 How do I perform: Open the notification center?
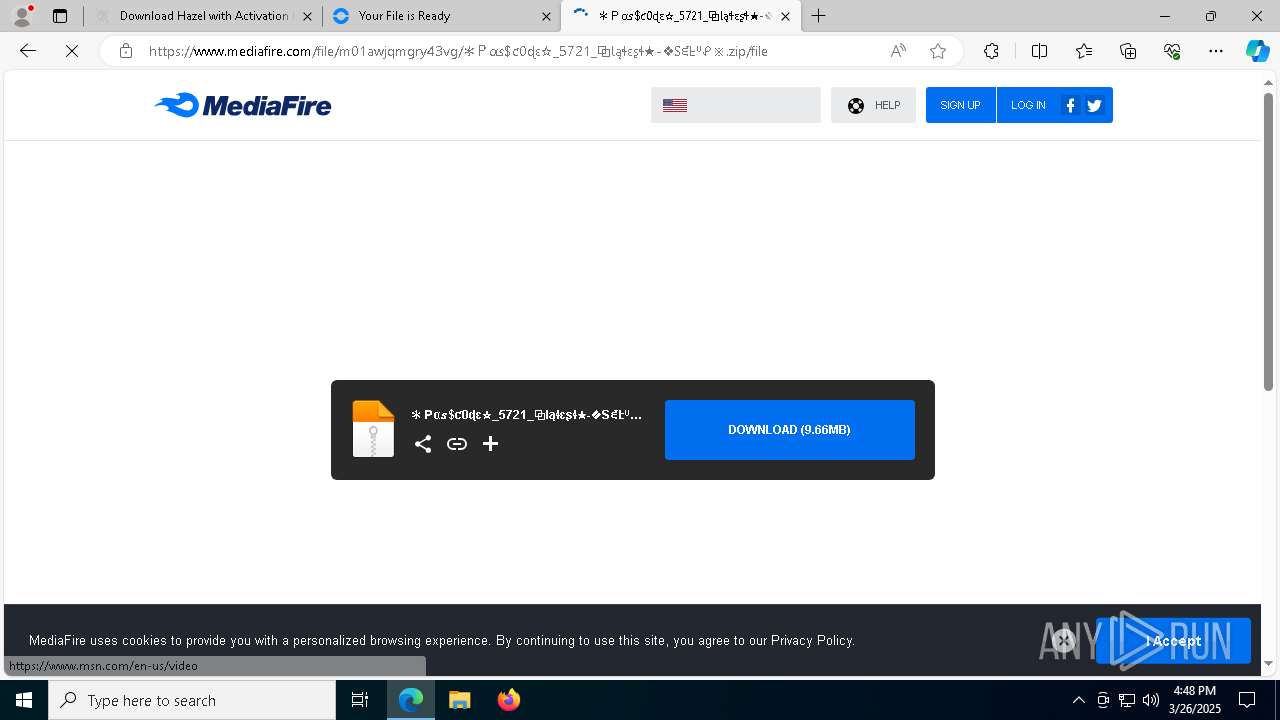point(1248,700)
